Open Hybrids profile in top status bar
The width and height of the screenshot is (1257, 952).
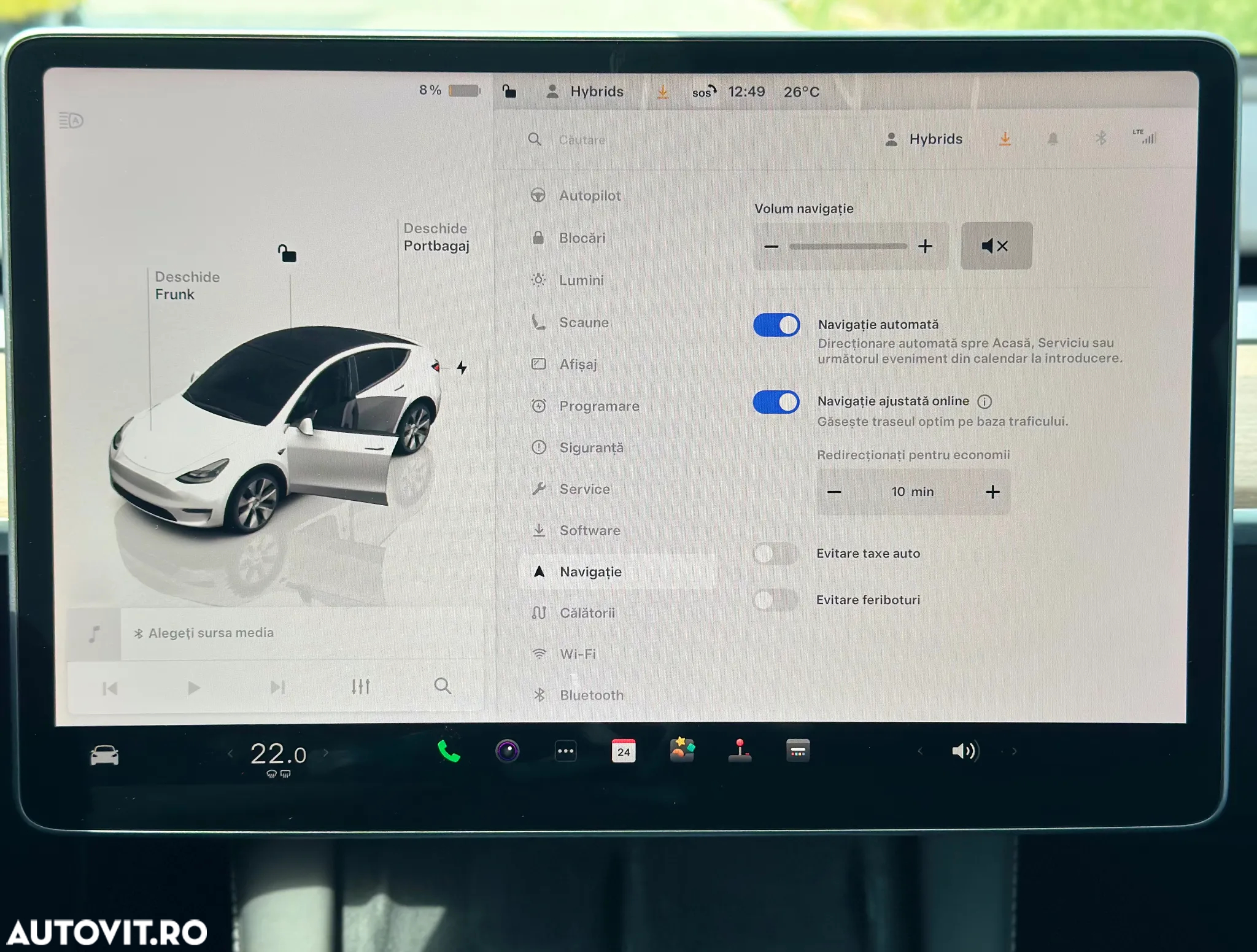tap(586, 91)
